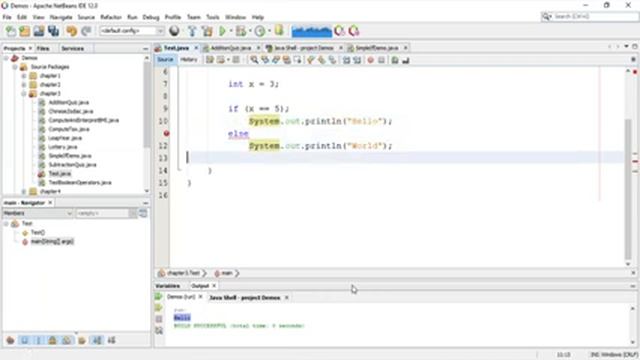
Task: Select ComputeTax.java in project tree
Action: tap(69, 129)
